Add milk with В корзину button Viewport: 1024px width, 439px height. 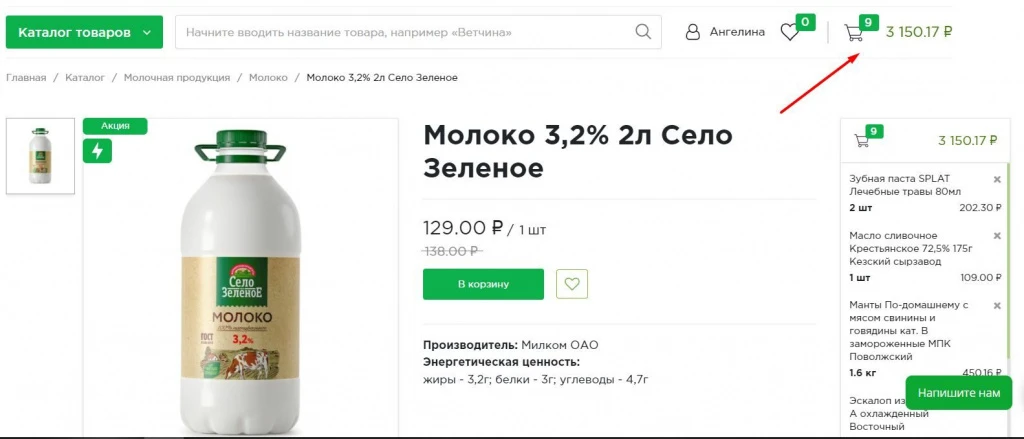click(x=483, y=284)
